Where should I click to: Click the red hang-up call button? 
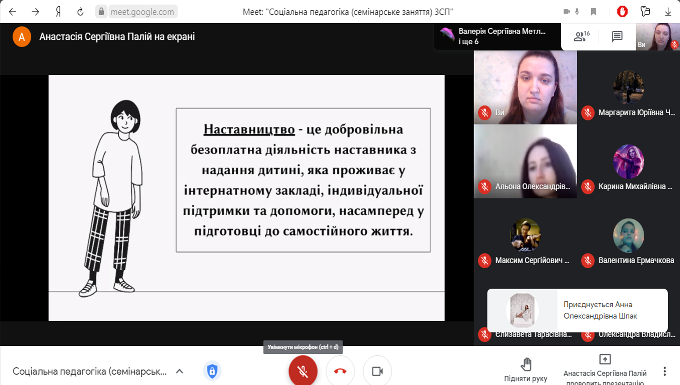(340, 371)
